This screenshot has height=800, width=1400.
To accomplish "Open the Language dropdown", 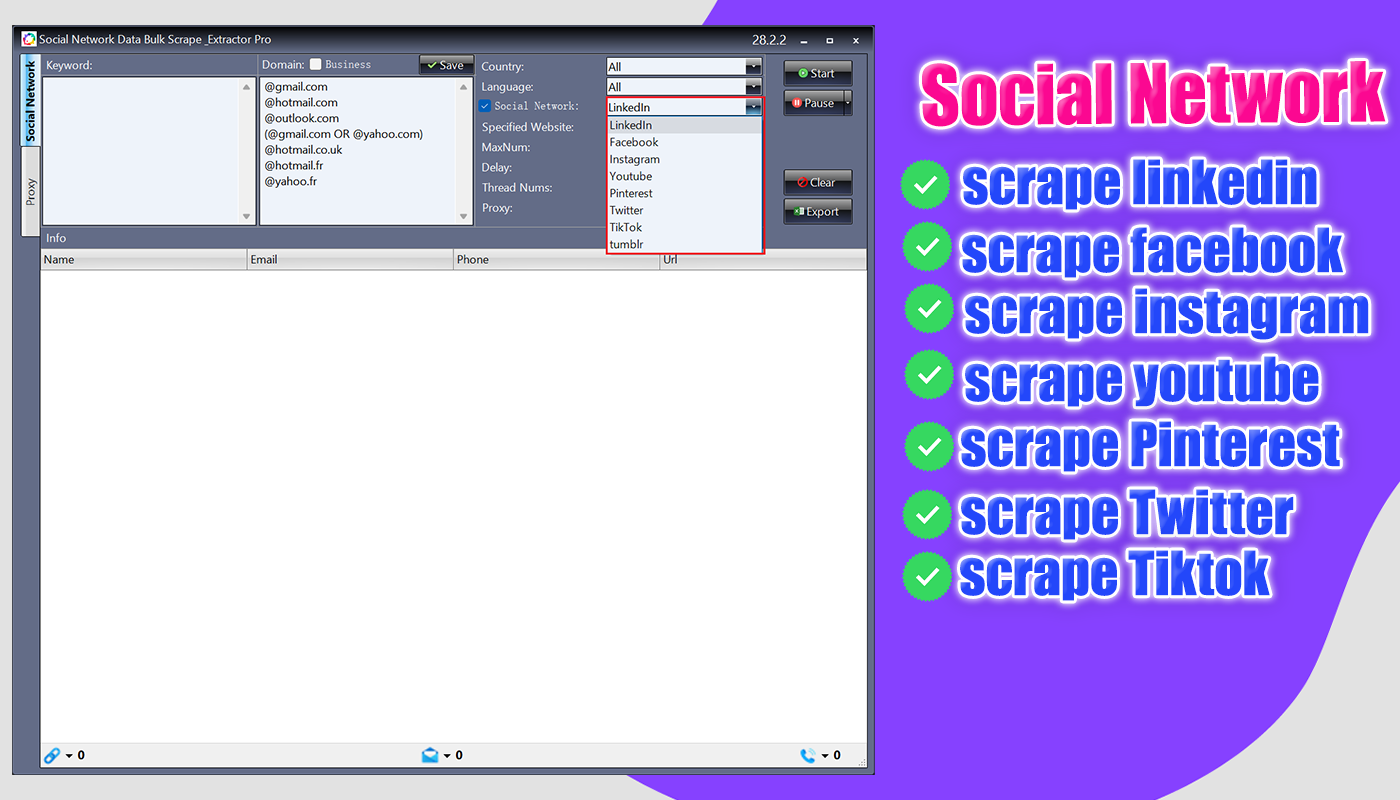I will [753, 86].
